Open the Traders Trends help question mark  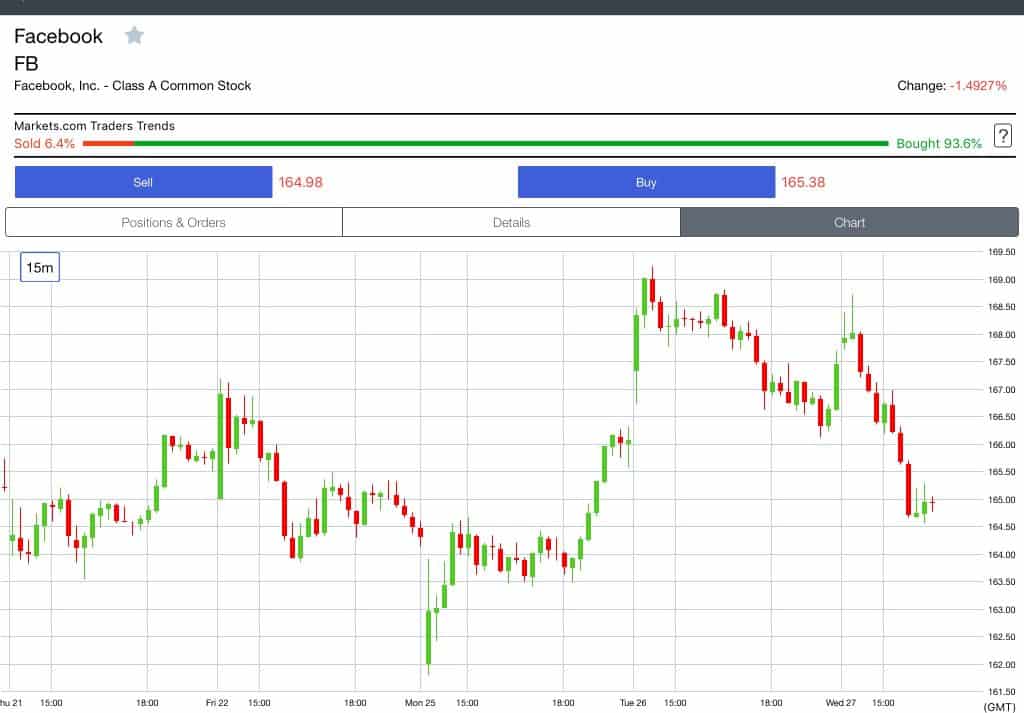(1002, 136)
